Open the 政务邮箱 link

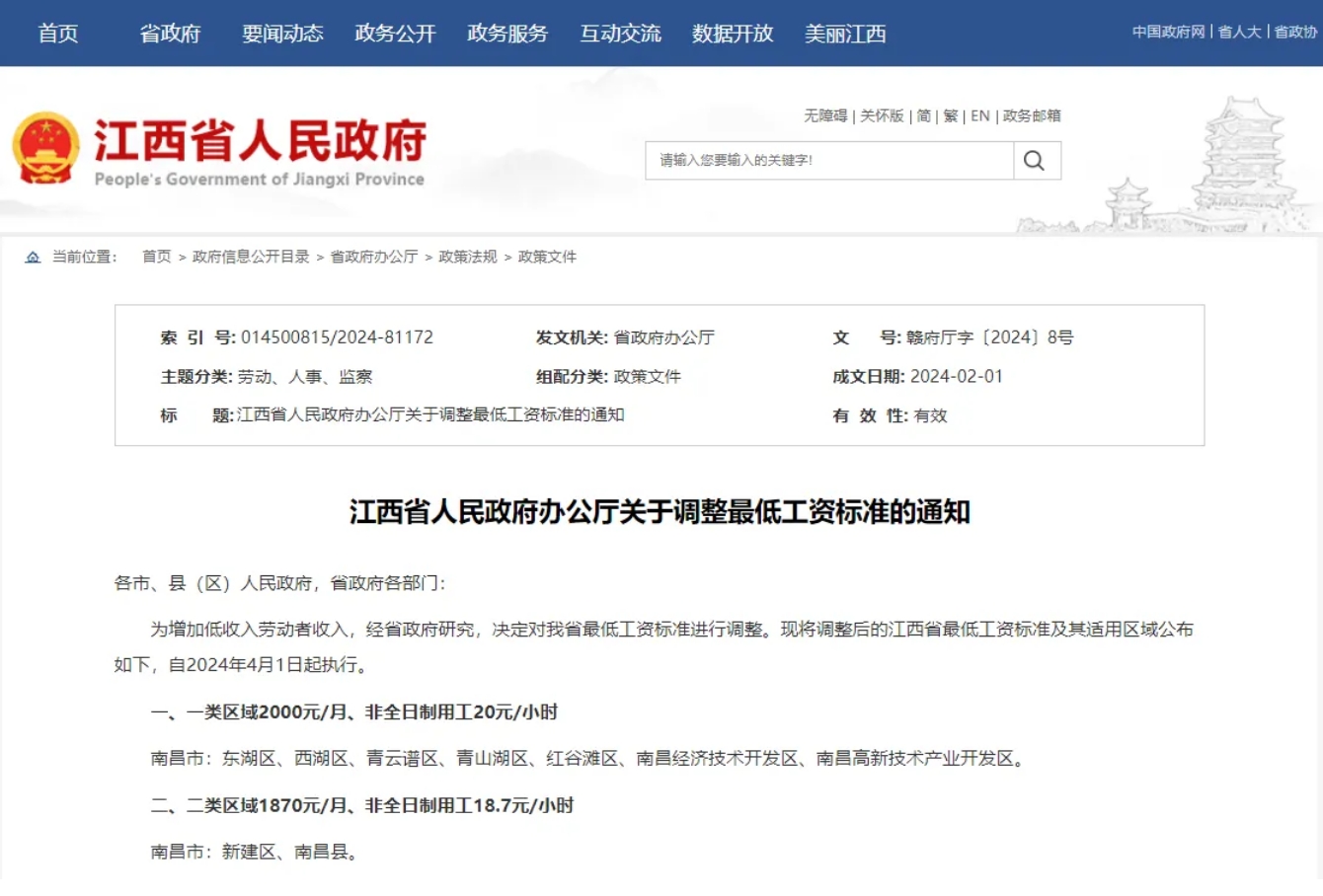pyautogui.click(x=1032, y=115)
